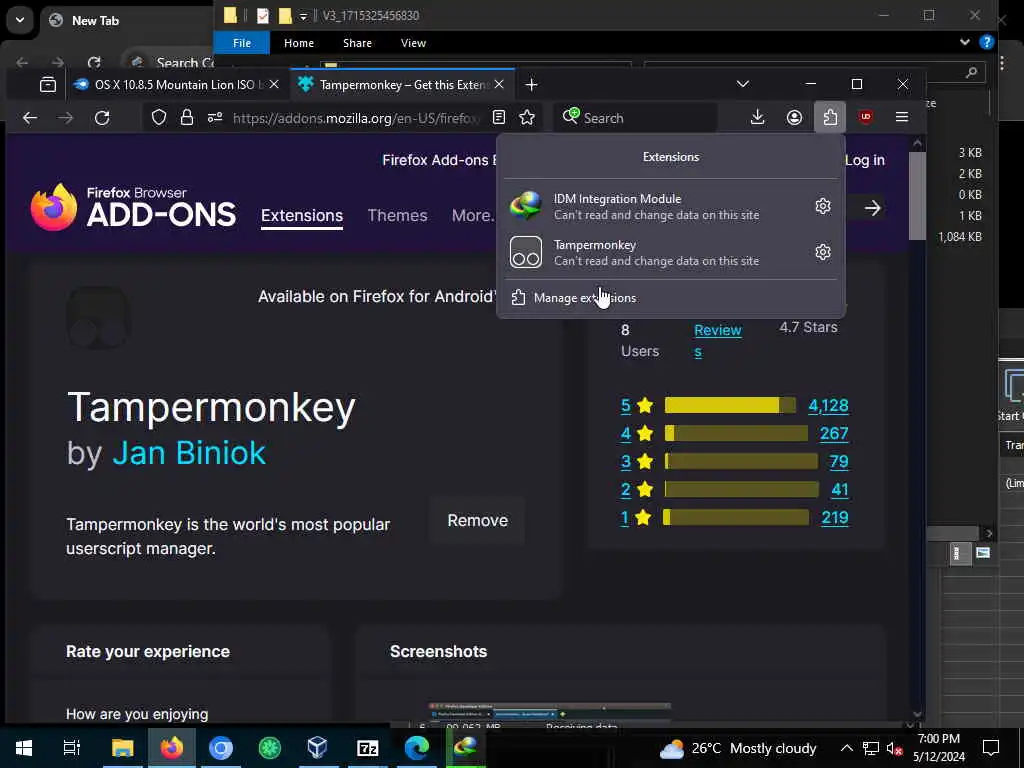
Task: Open Windows Start menu
Action: coord(24,748)
